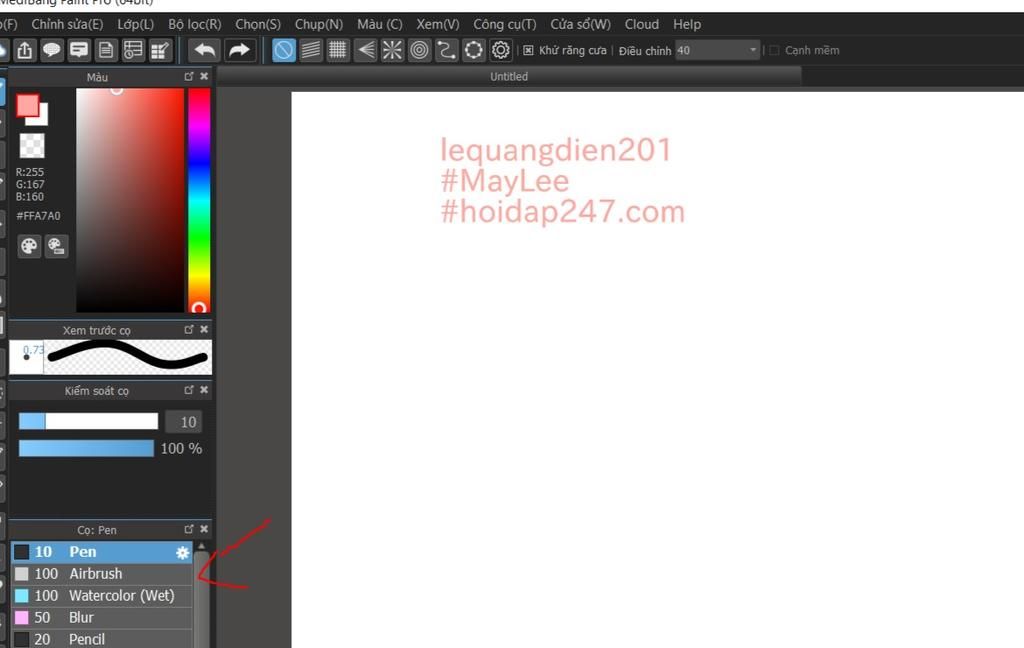Click the white background color swatch
This screenshot has height=648, width=1024.
42,118
